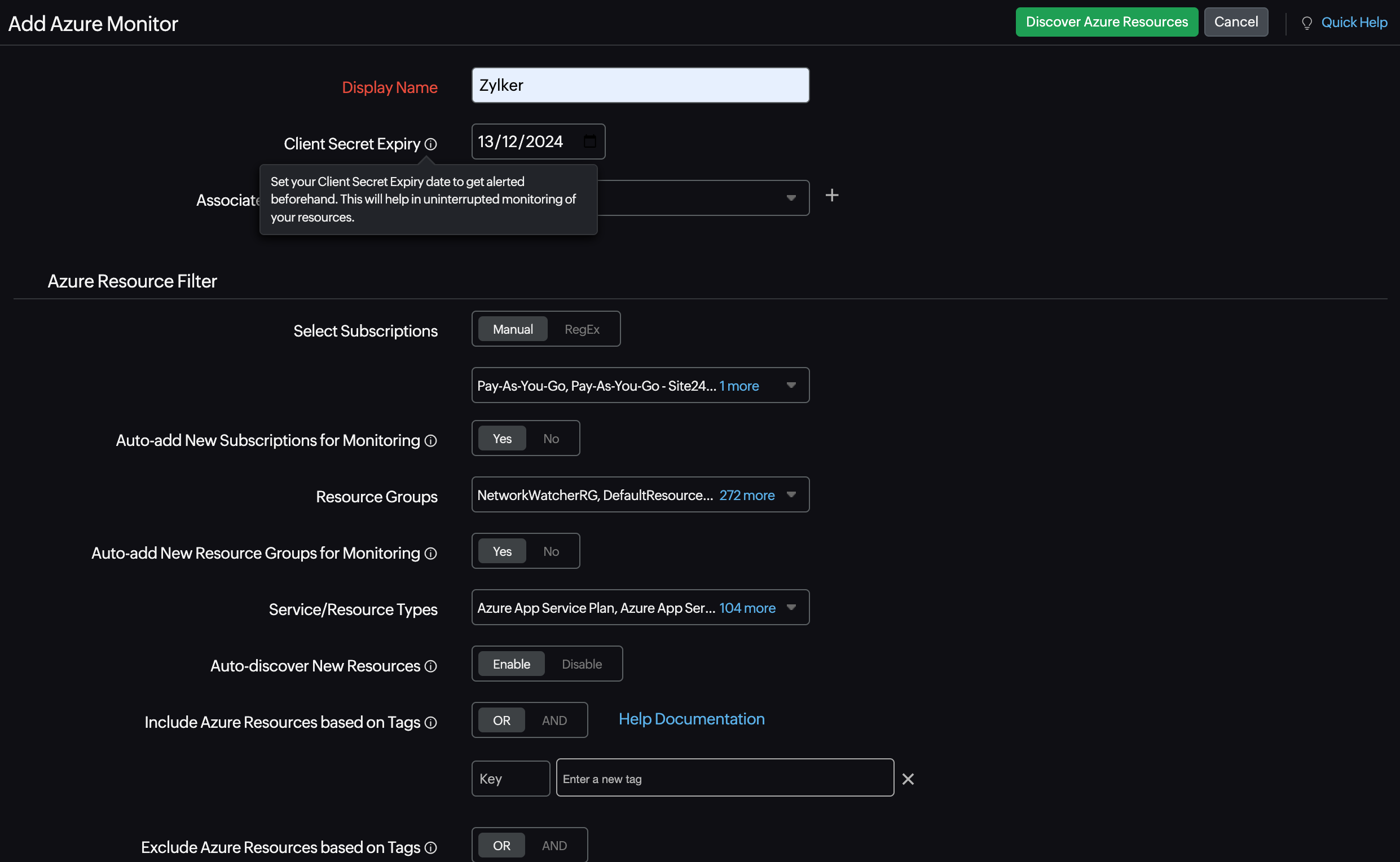Click Discover Azure Resources button
Viewport: 1400px width, 862px height.
point(1106,22)
